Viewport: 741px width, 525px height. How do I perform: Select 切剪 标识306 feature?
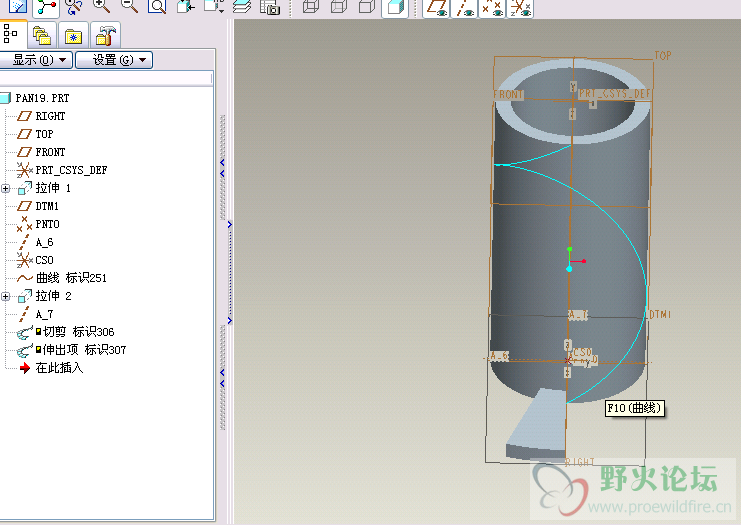point(78,332)
